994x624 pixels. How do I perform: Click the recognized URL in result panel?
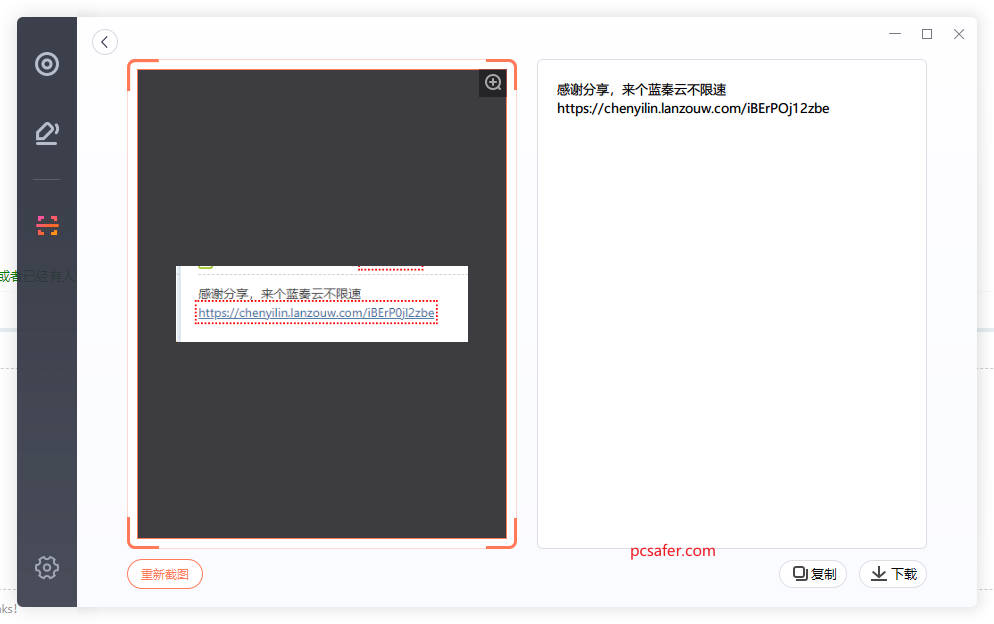(x=692, y=109)
